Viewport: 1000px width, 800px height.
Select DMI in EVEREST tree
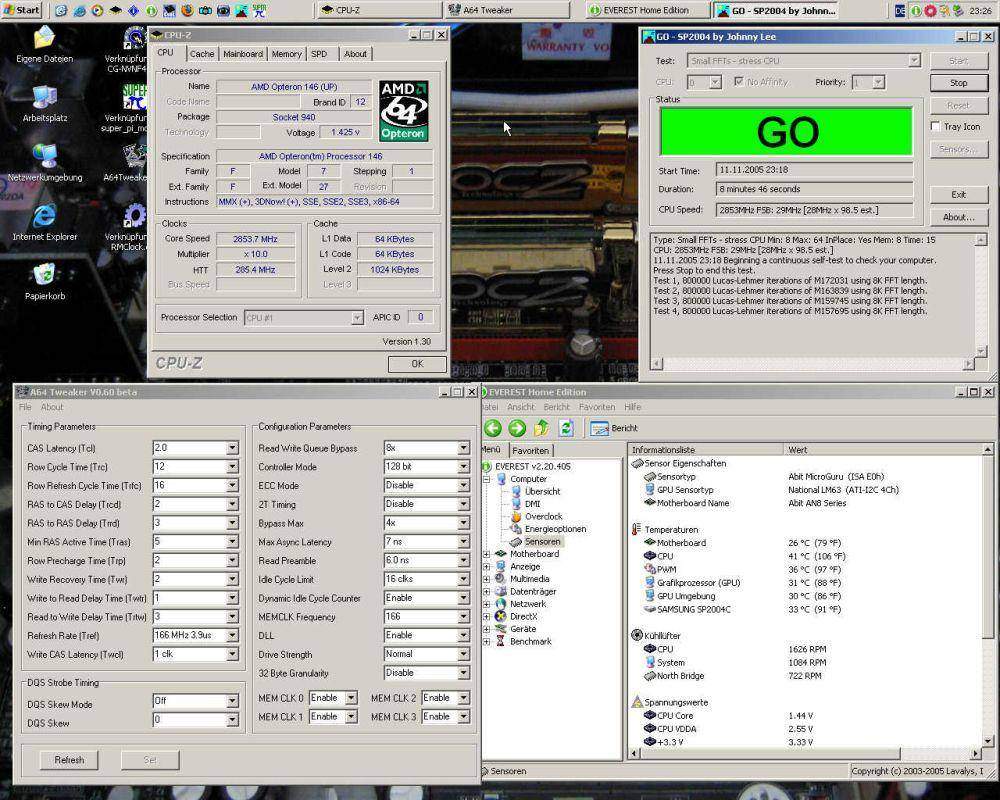(x=532, y=504)
